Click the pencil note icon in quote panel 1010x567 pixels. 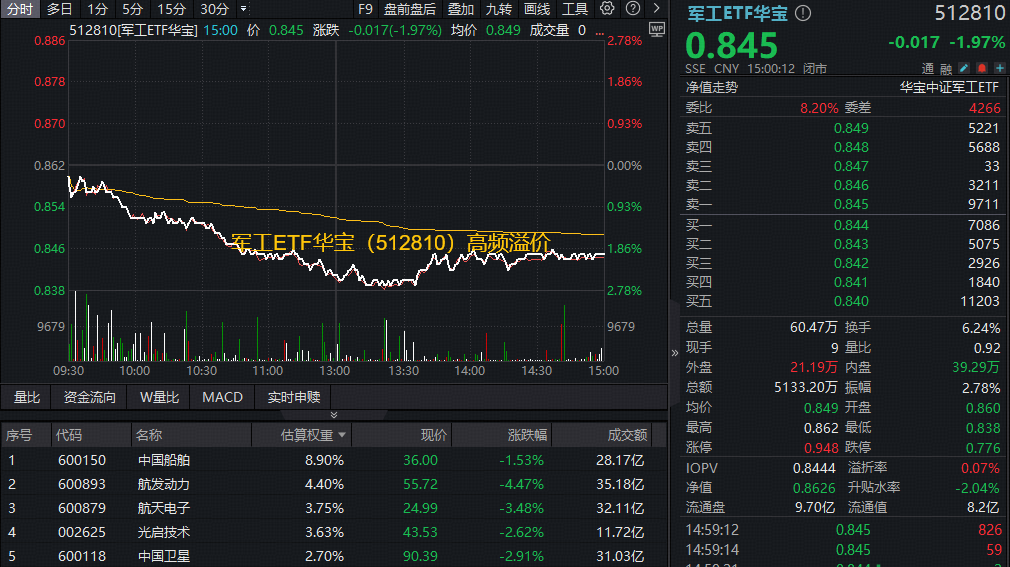963,68
